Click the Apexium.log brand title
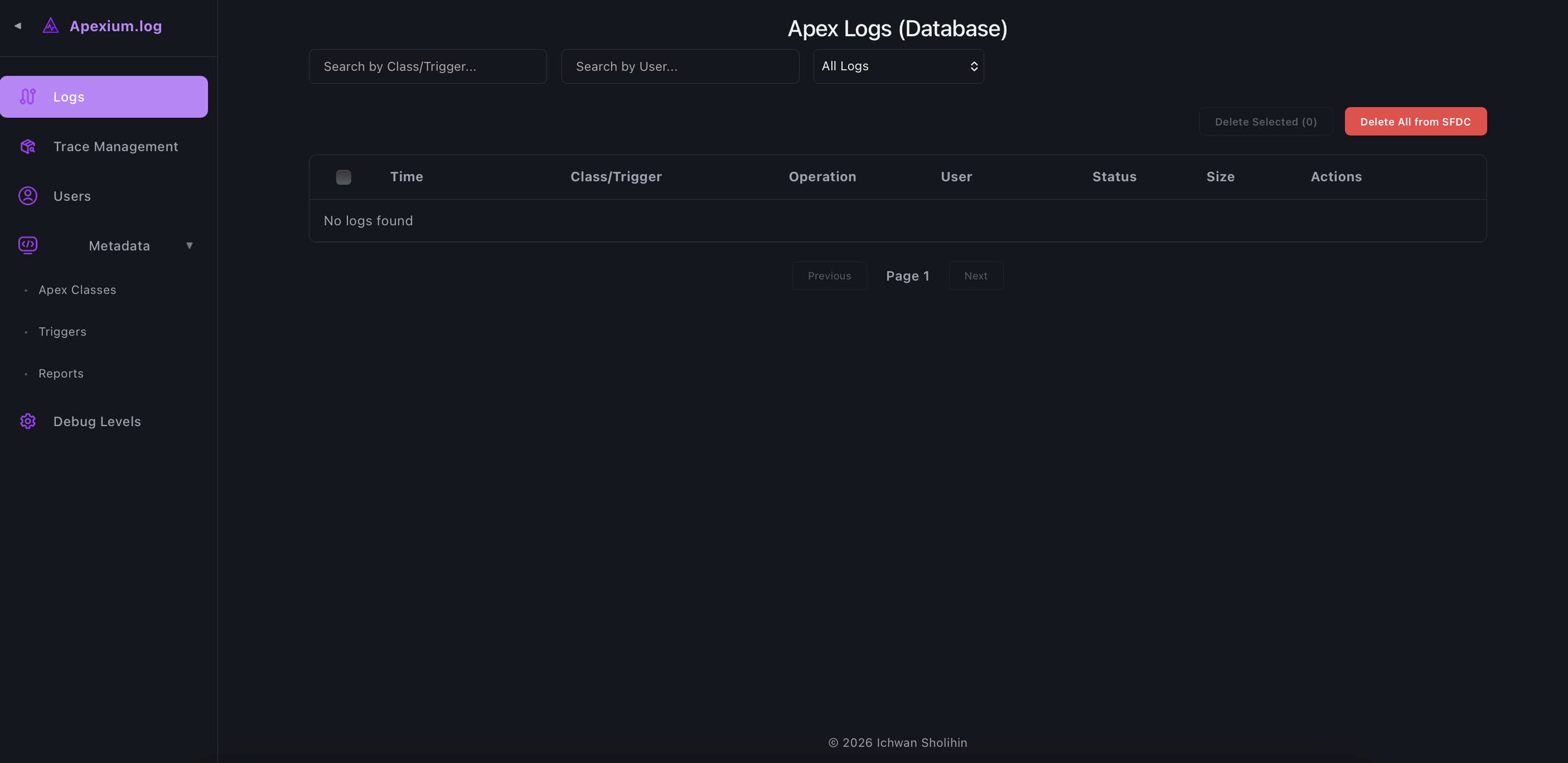Image resolution: width=1568 pixels, height=763 pixels. 115,26
